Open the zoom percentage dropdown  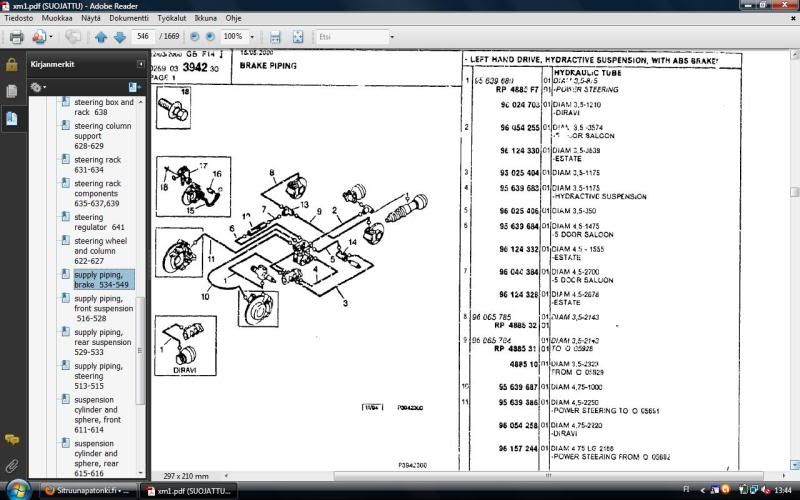point(252,37)
